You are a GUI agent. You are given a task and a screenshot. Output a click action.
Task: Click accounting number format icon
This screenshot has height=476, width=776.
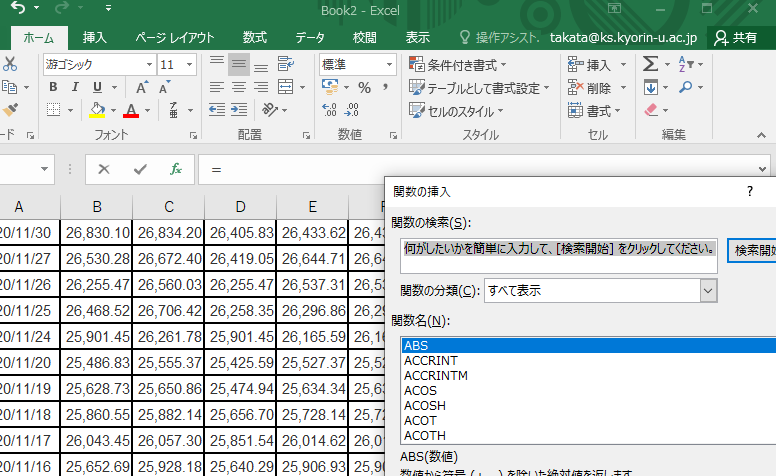[330, 87]
